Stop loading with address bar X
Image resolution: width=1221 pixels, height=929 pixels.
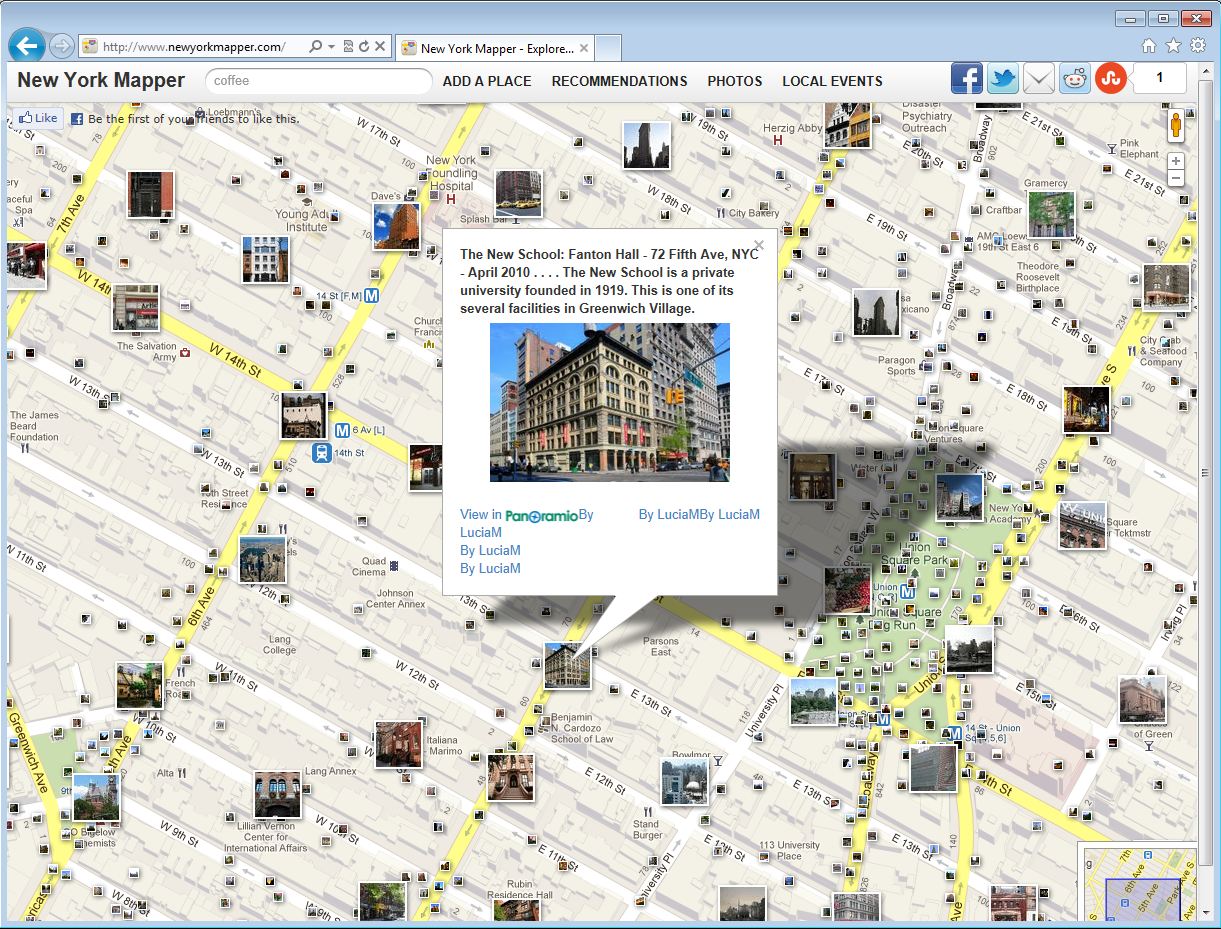(380, 47)
